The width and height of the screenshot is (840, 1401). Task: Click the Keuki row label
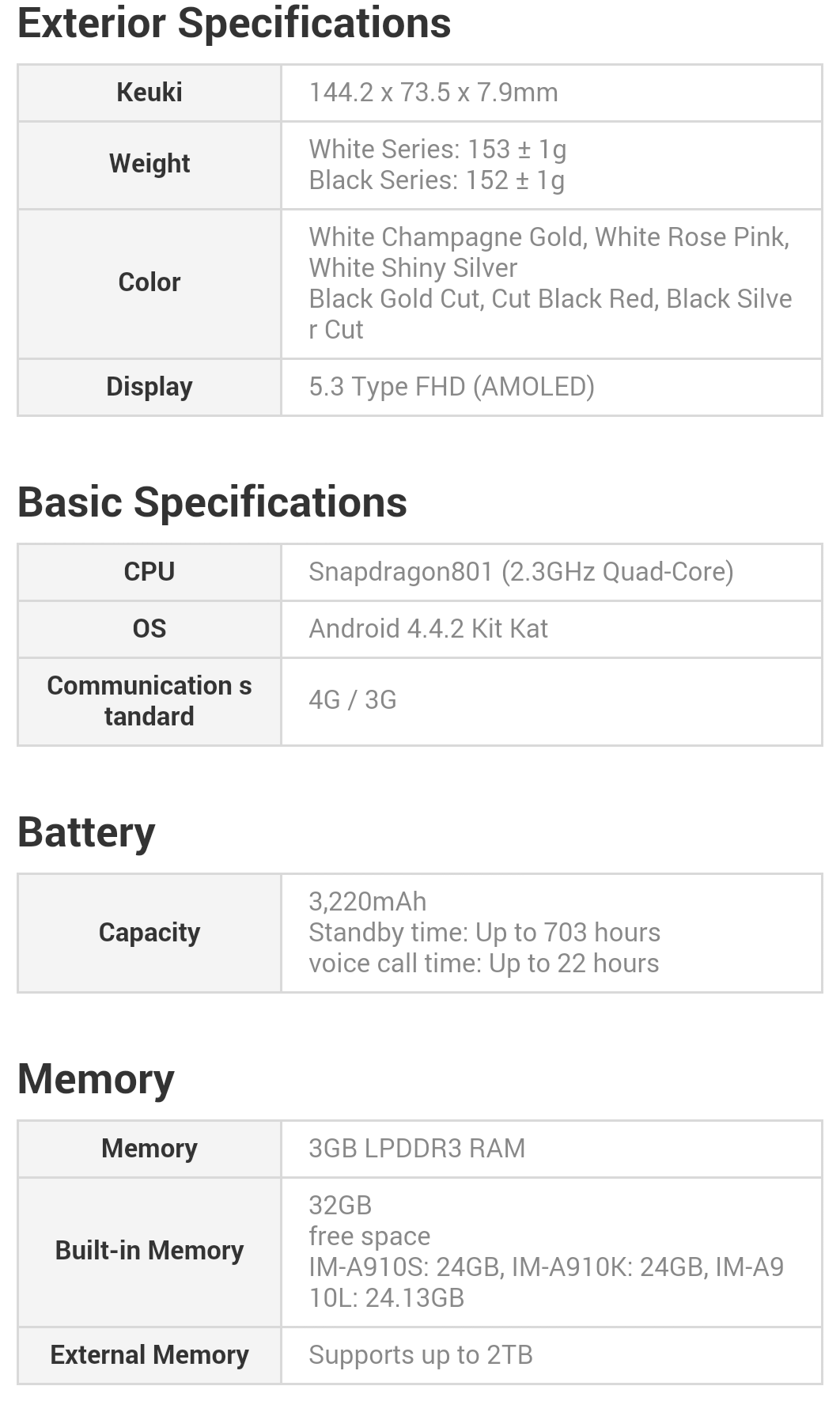149,93
